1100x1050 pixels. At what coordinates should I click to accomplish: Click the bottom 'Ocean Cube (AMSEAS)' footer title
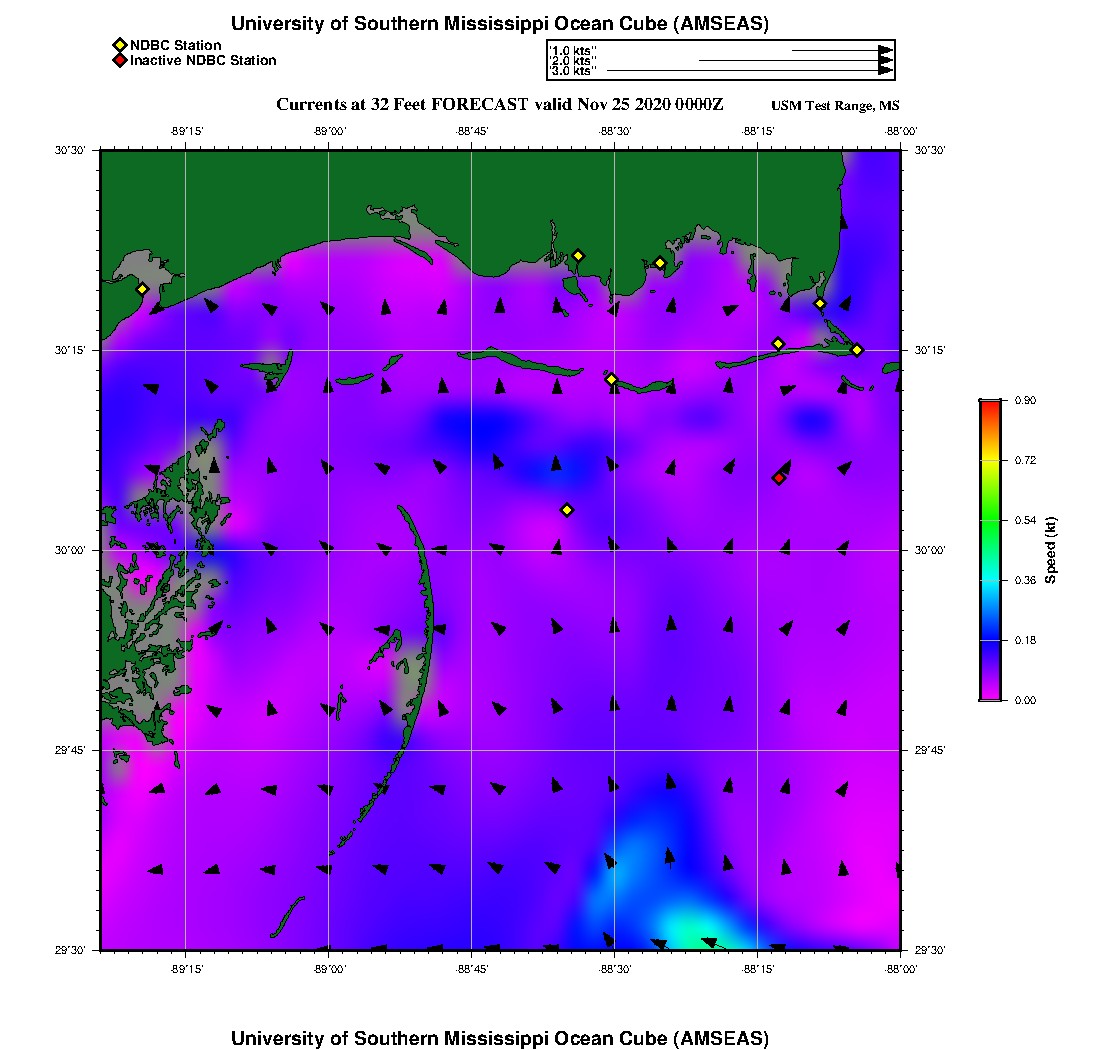click(x=500, y=1038)
